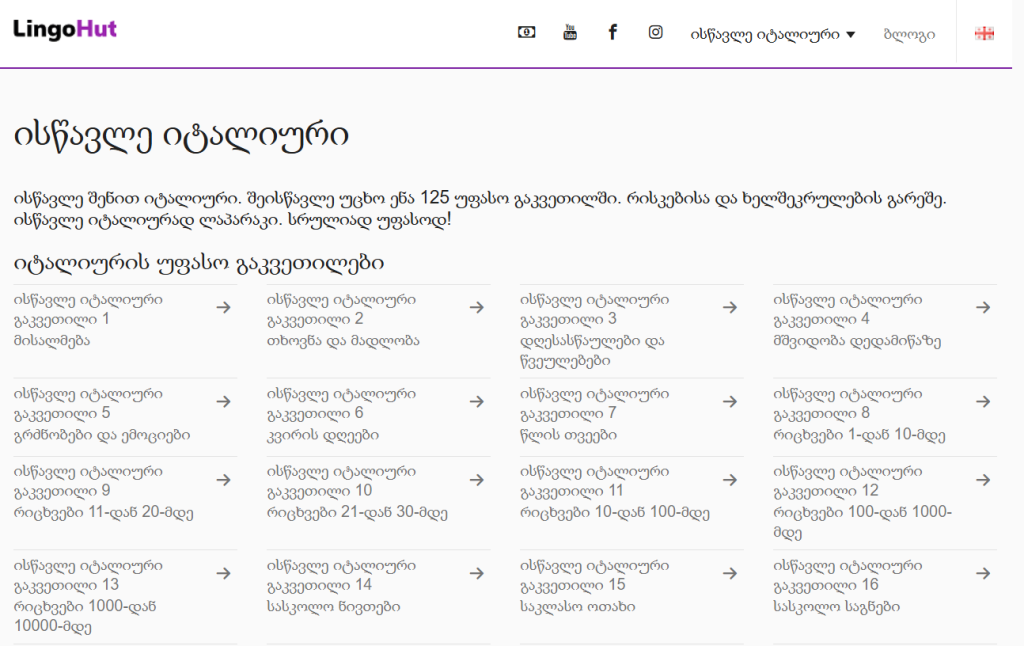Click the arrow icon for lesson 1
Viewport: 1024px width, 646px height.
pyautogui.click(x=223, y=308)
